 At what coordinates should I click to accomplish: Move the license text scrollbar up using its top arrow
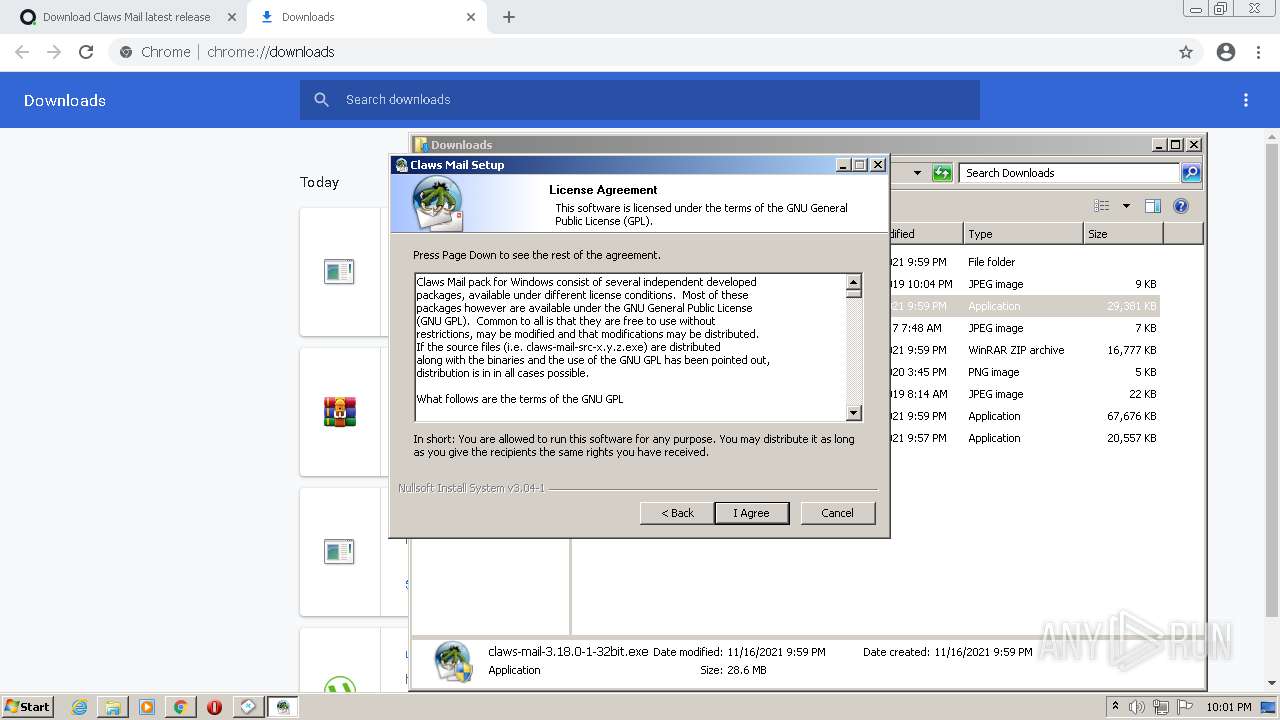(x=853, y=282)
